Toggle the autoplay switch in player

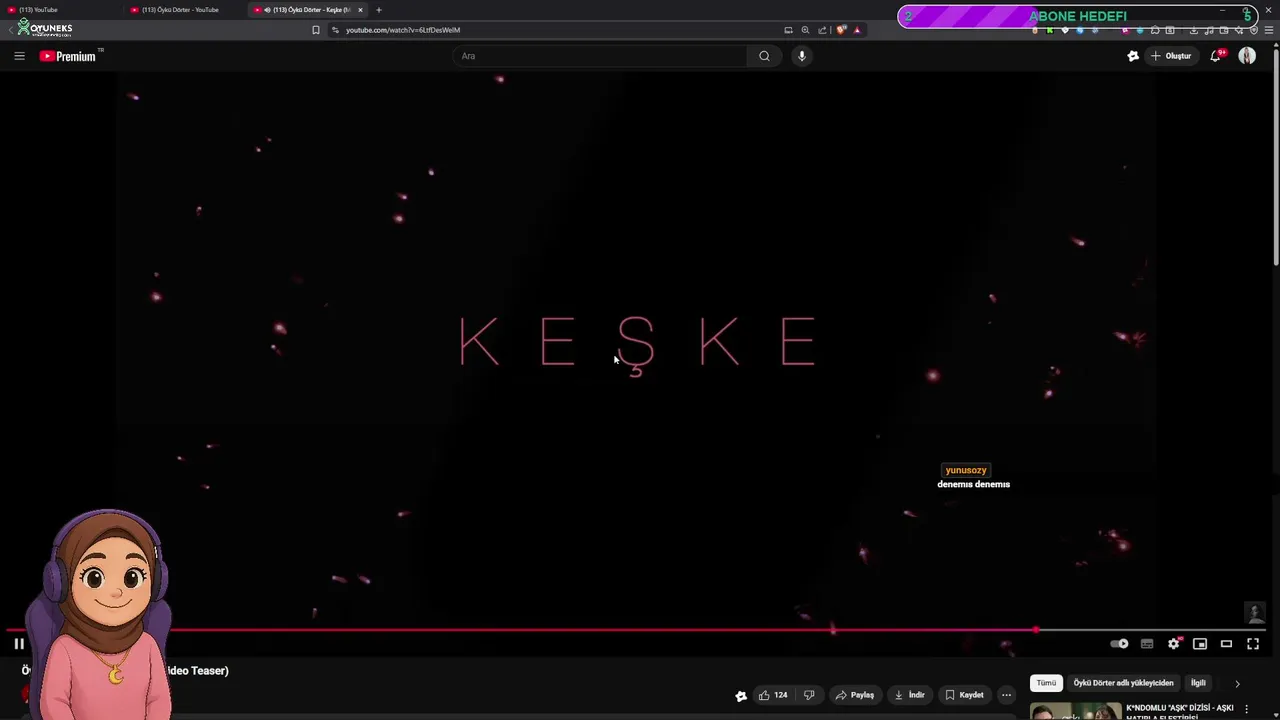(x=1120, y=644)
